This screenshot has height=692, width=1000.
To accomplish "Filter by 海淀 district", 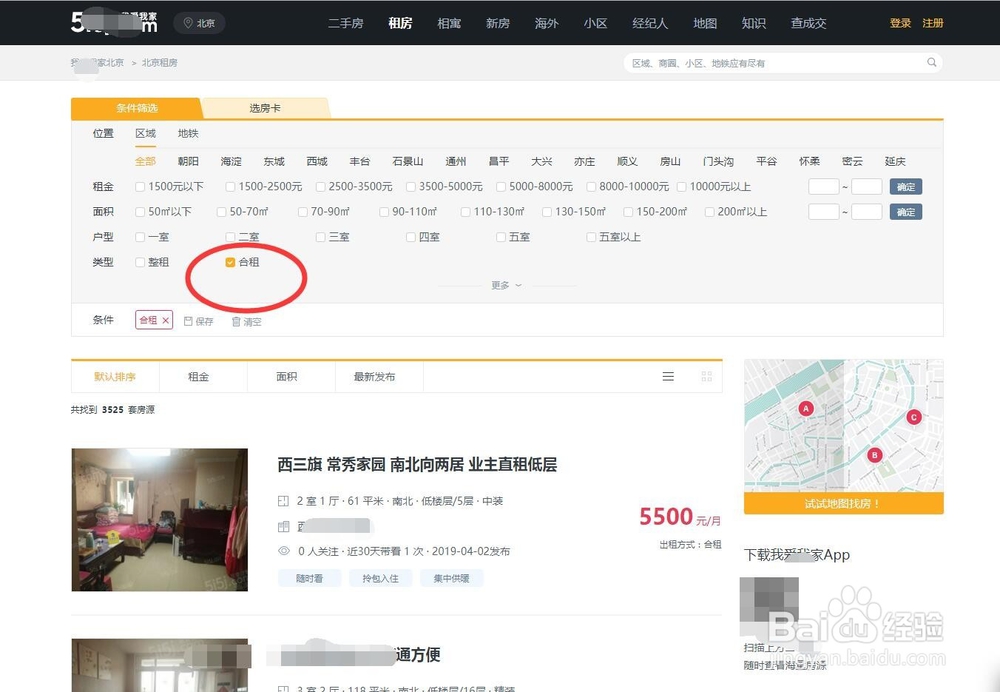I will coord(231,161).
